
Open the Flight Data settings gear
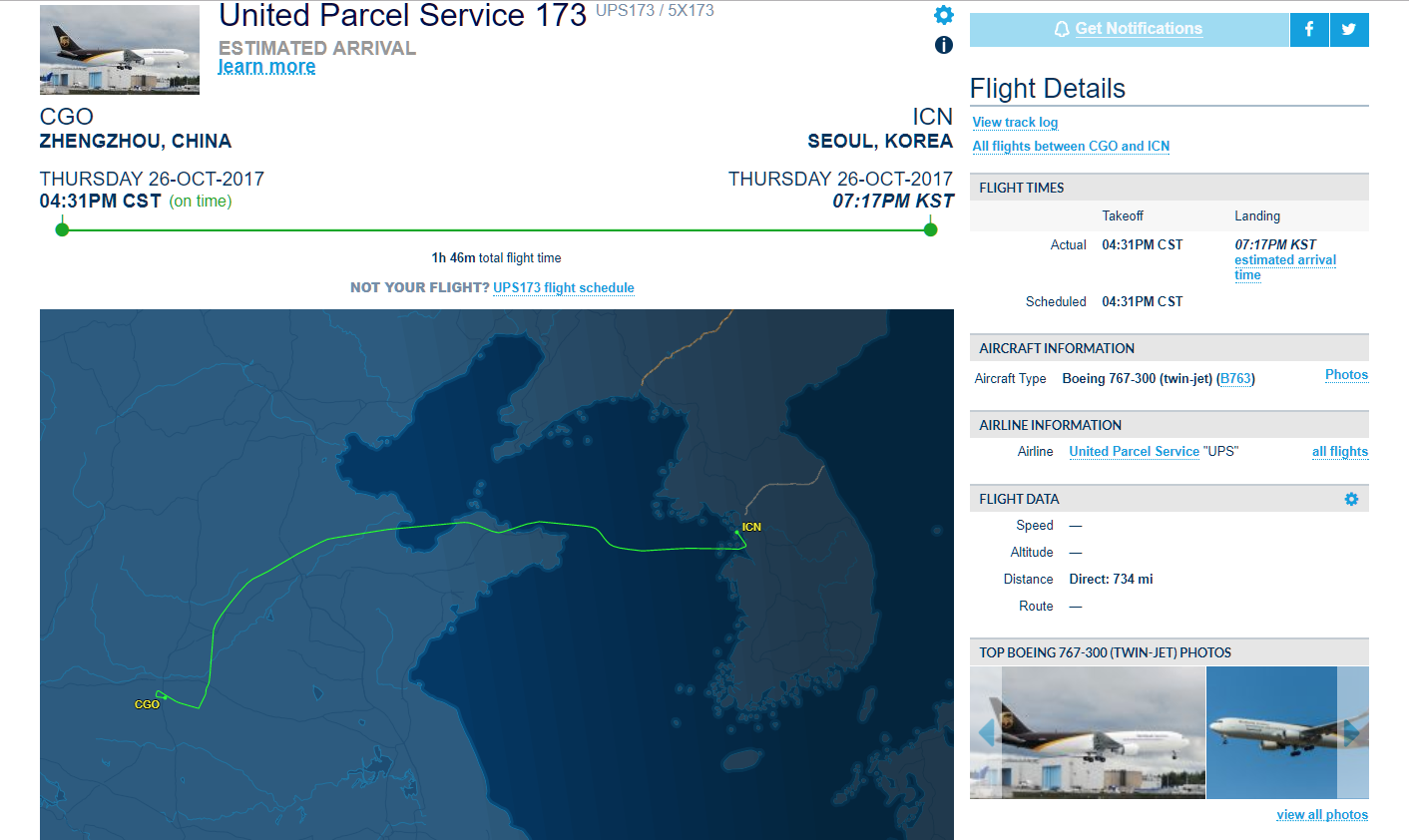pyautogui.click(x=1351, y=499)
